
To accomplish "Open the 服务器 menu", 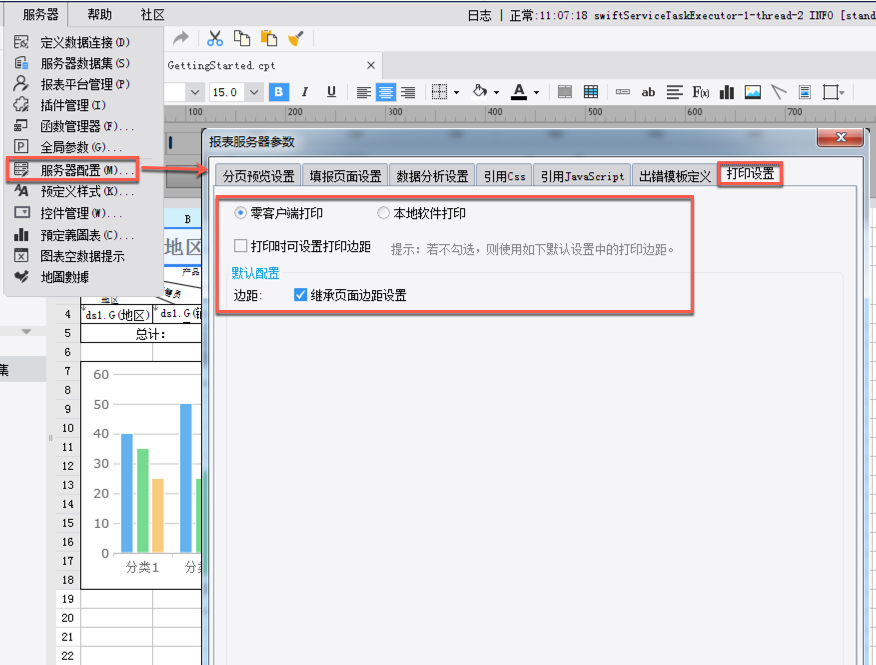I will click(40, 15).
